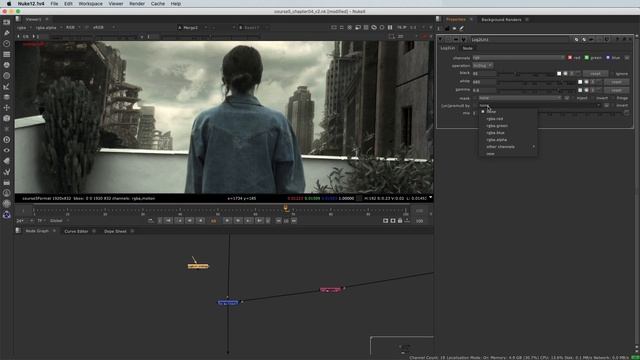This screenshot has width=640, height=360.
Task: Toggle the red channel checkbox
Action: (x=570, y=58)
